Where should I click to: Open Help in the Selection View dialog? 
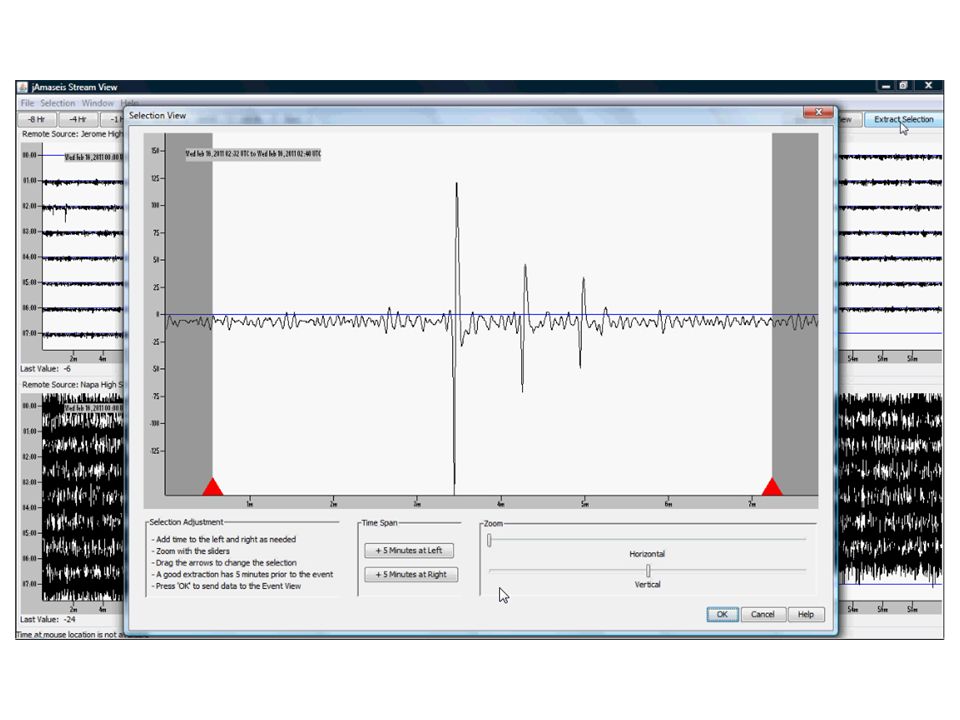806,614
